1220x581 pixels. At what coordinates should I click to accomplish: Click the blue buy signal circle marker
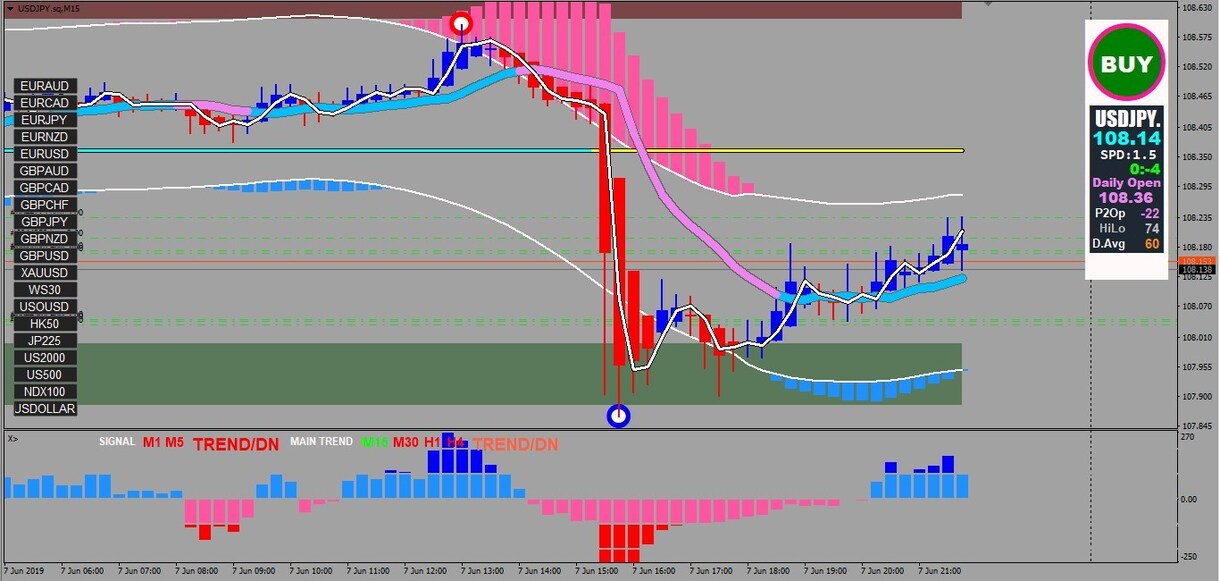click(619, 415)
